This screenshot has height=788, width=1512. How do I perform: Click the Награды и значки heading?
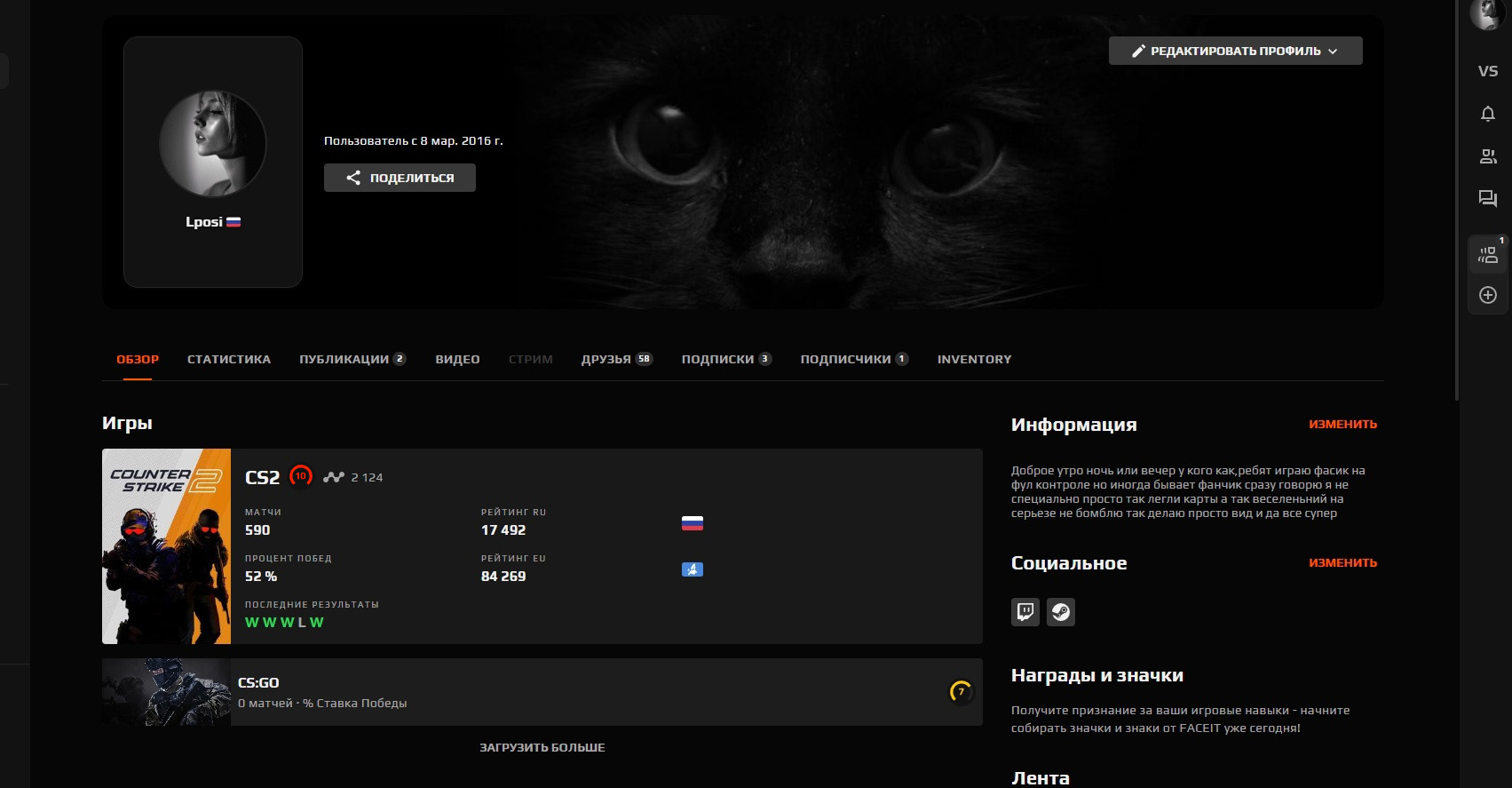click(1097, 676)
